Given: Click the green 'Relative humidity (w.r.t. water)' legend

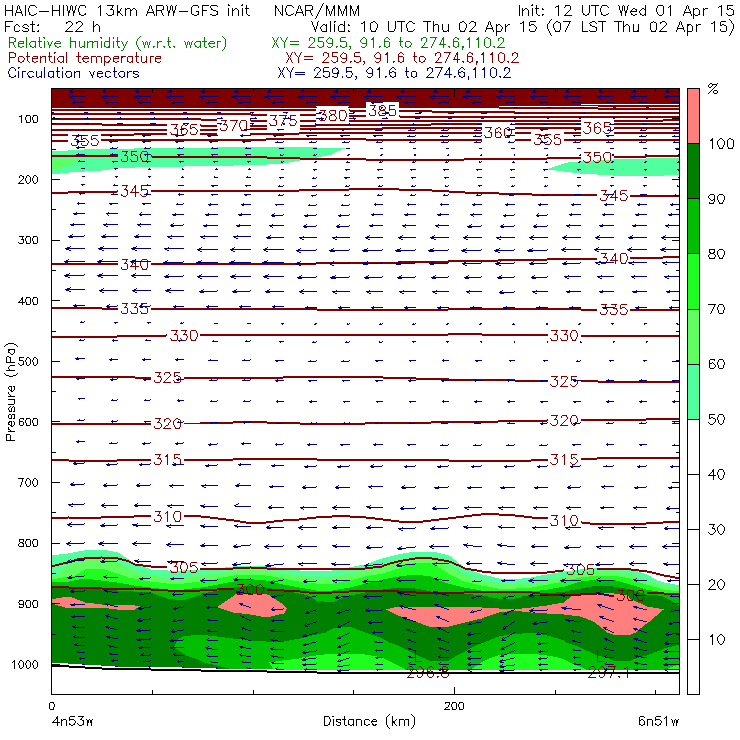Looking at the screenshot, I should click(x=118, y=43).
